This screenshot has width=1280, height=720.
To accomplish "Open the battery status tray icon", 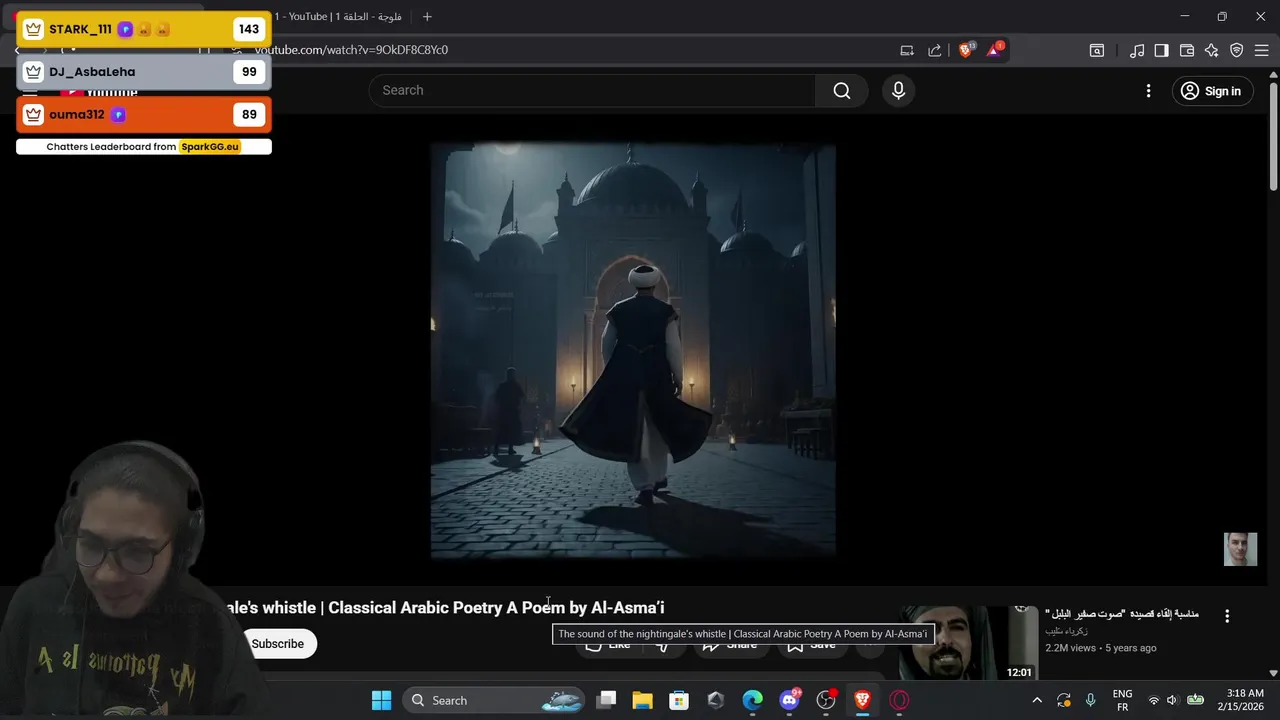I will coord(1195,701).
